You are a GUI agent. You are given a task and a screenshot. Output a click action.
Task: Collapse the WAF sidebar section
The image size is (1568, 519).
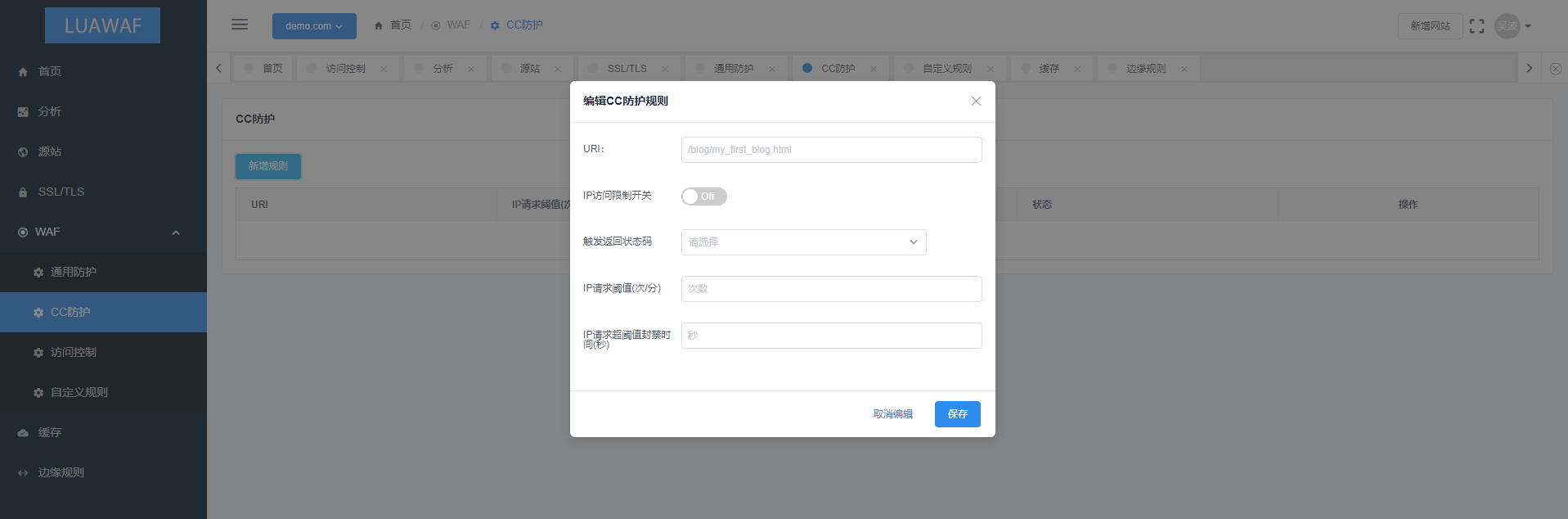(103, 232)
